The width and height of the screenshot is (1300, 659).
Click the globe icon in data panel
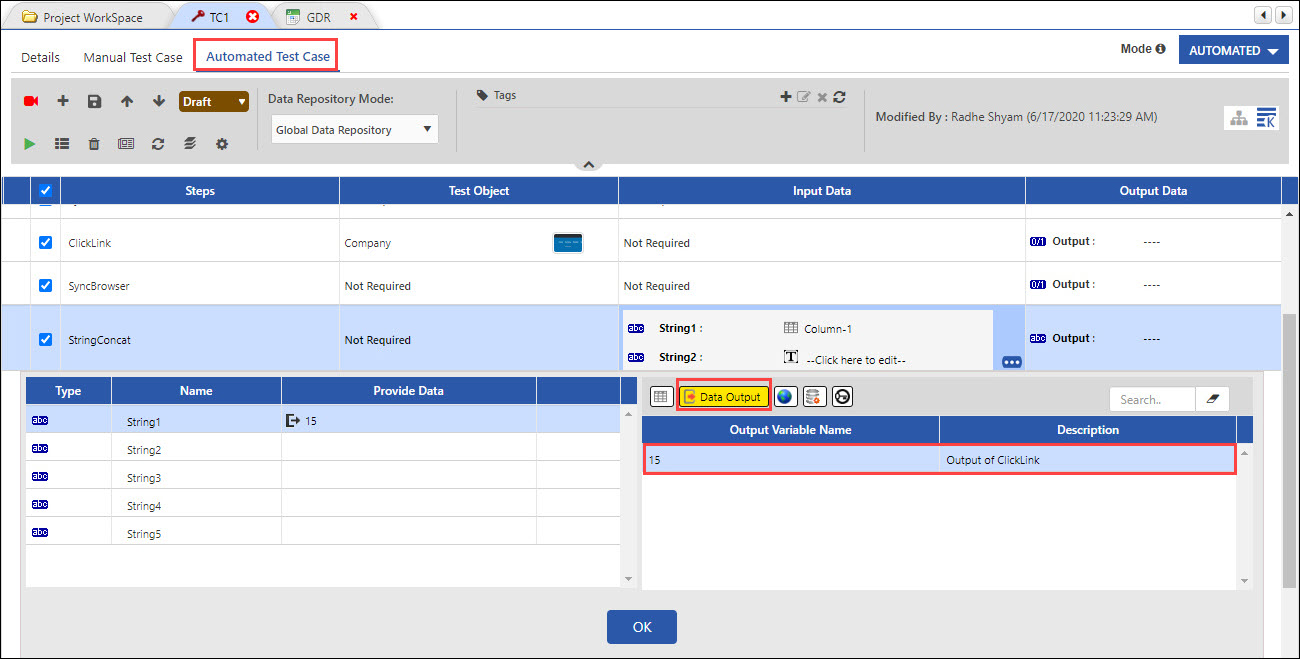pyautogui.click(x=785, y=397)
